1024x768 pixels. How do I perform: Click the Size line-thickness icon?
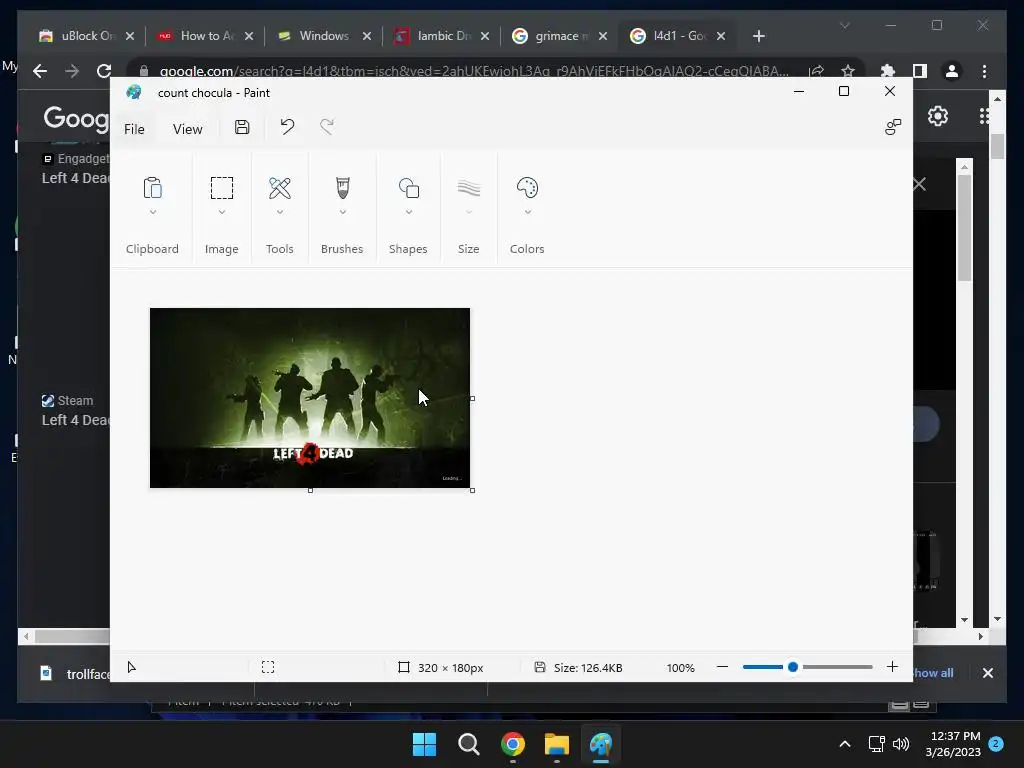[x=469, y=188]
